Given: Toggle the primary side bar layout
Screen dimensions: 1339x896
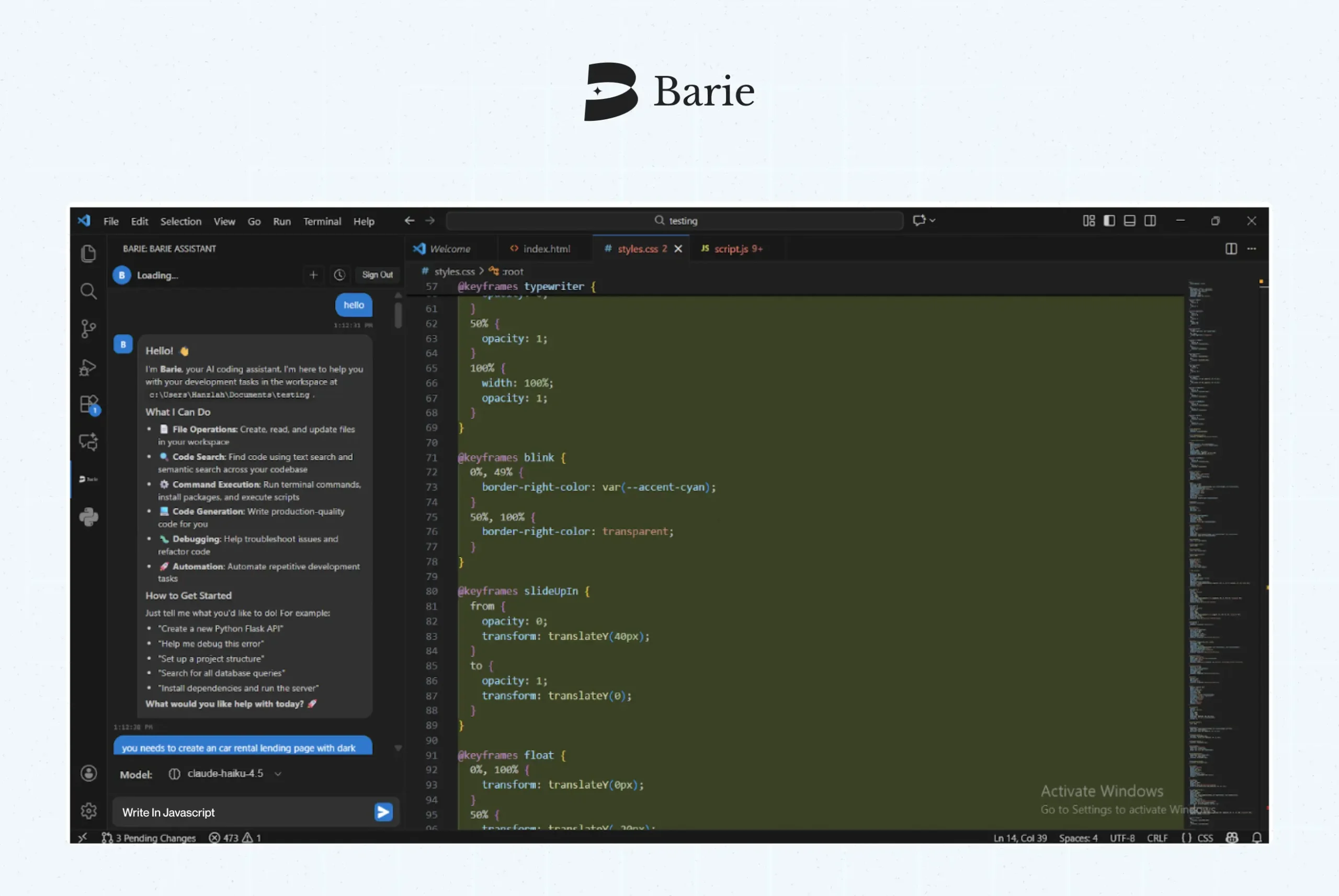Looking at the screenshot, I should point(1109,221).
